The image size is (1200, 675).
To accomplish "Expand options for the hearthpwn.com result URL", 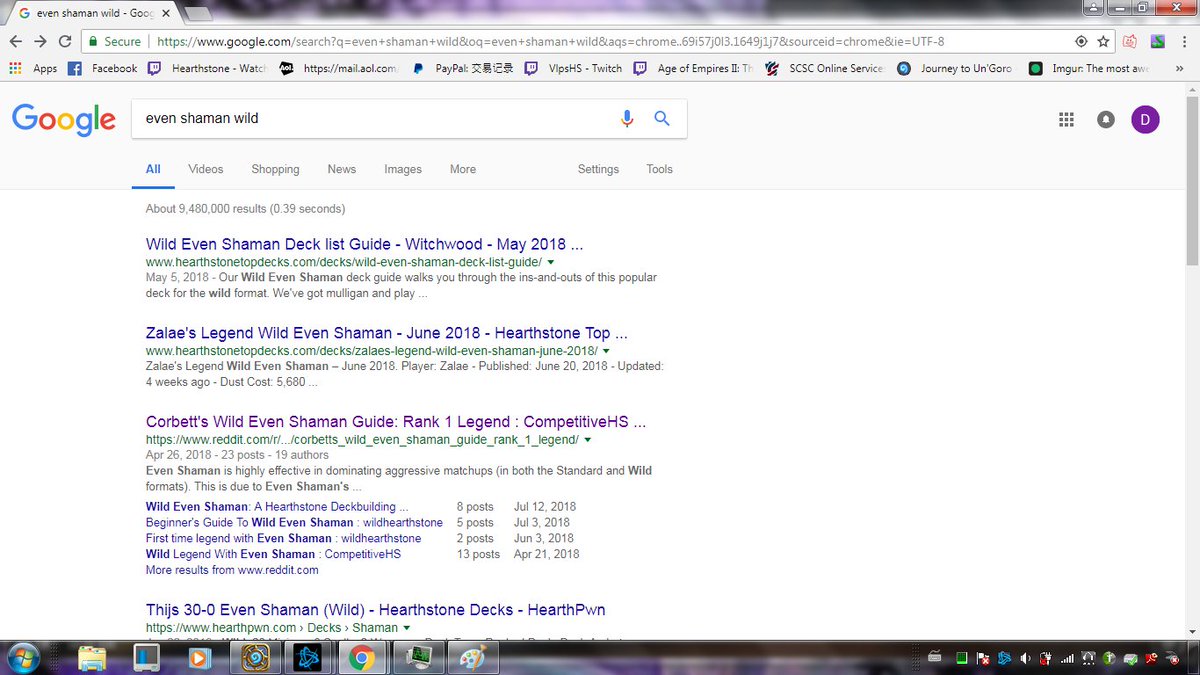I will tap(407, 629).
